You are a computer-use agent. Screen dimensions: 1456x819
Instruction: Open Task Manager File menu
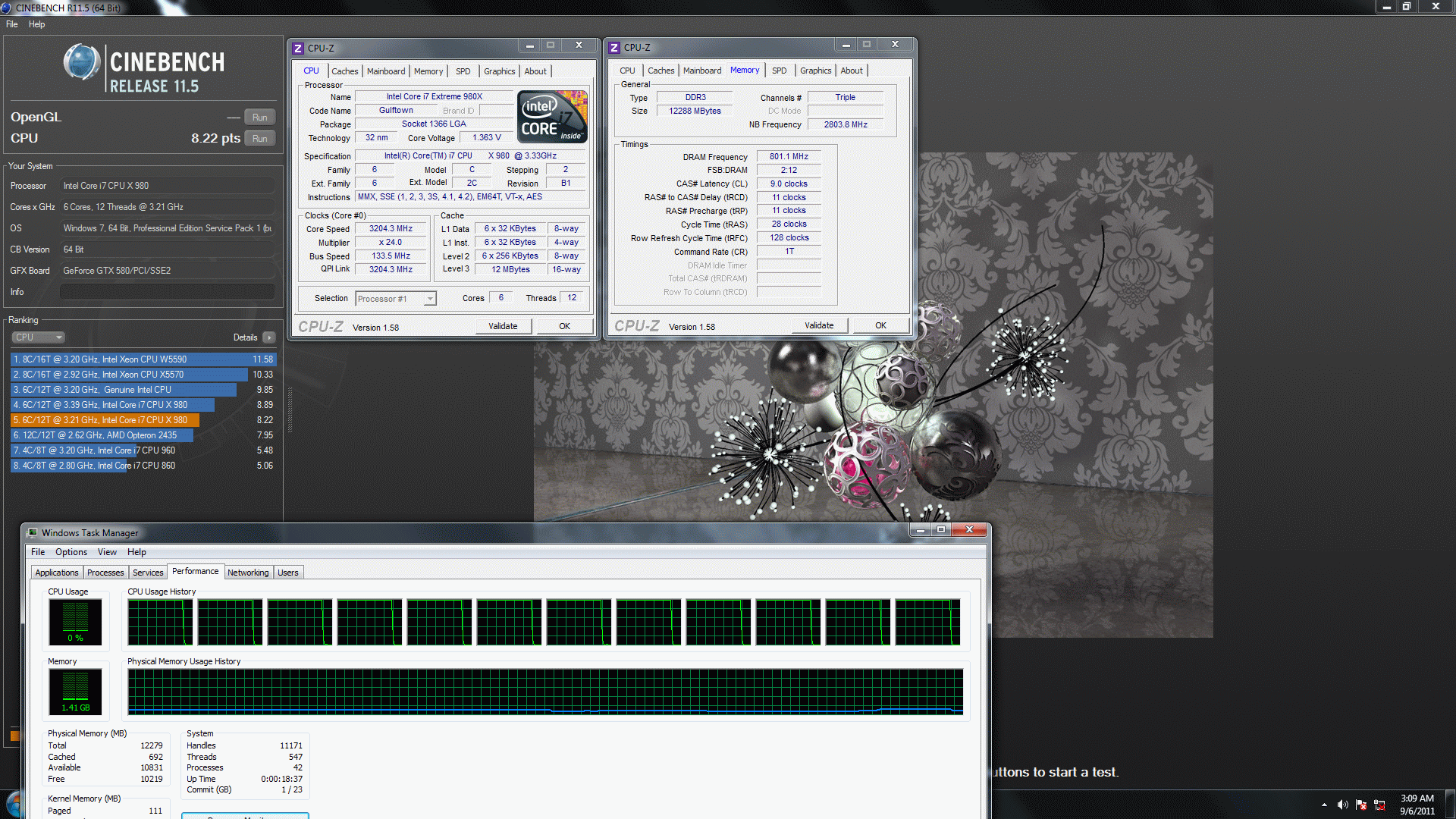38,552
